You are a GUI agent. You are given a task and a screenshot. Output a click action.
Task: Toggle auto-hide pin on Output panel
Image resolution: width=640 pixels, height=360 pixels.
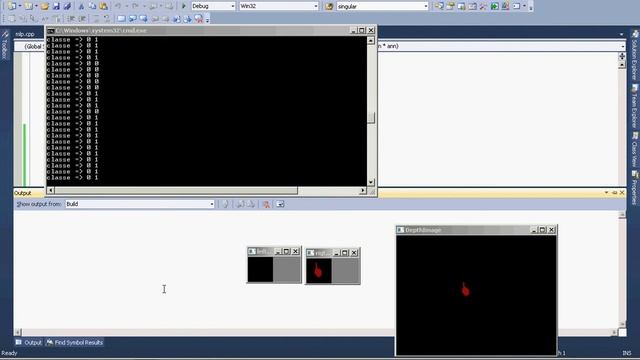(x=615, y=193)
